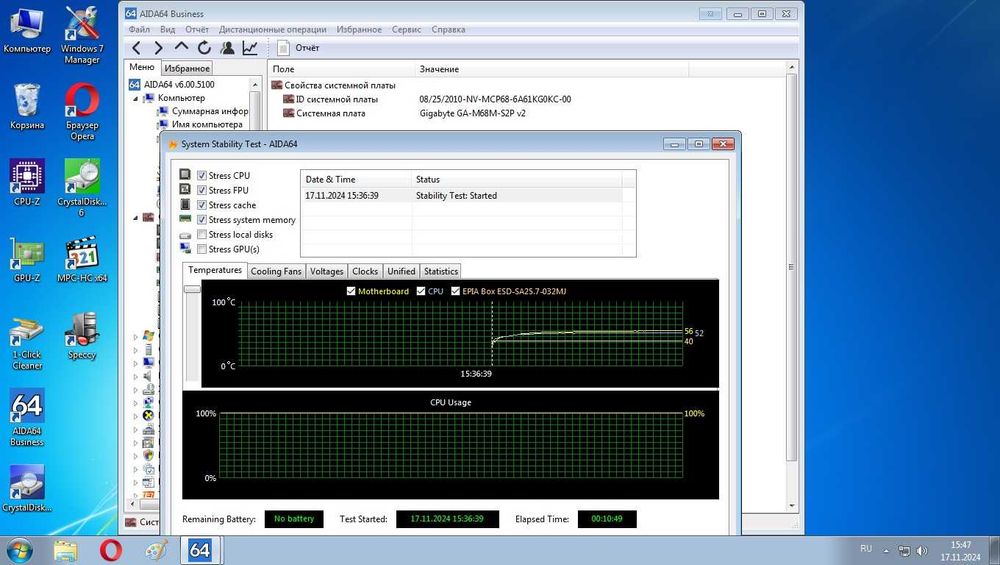The image size is (1000, 565).
Task: Click the RU language indicator
Action: [x=866, y=548]
